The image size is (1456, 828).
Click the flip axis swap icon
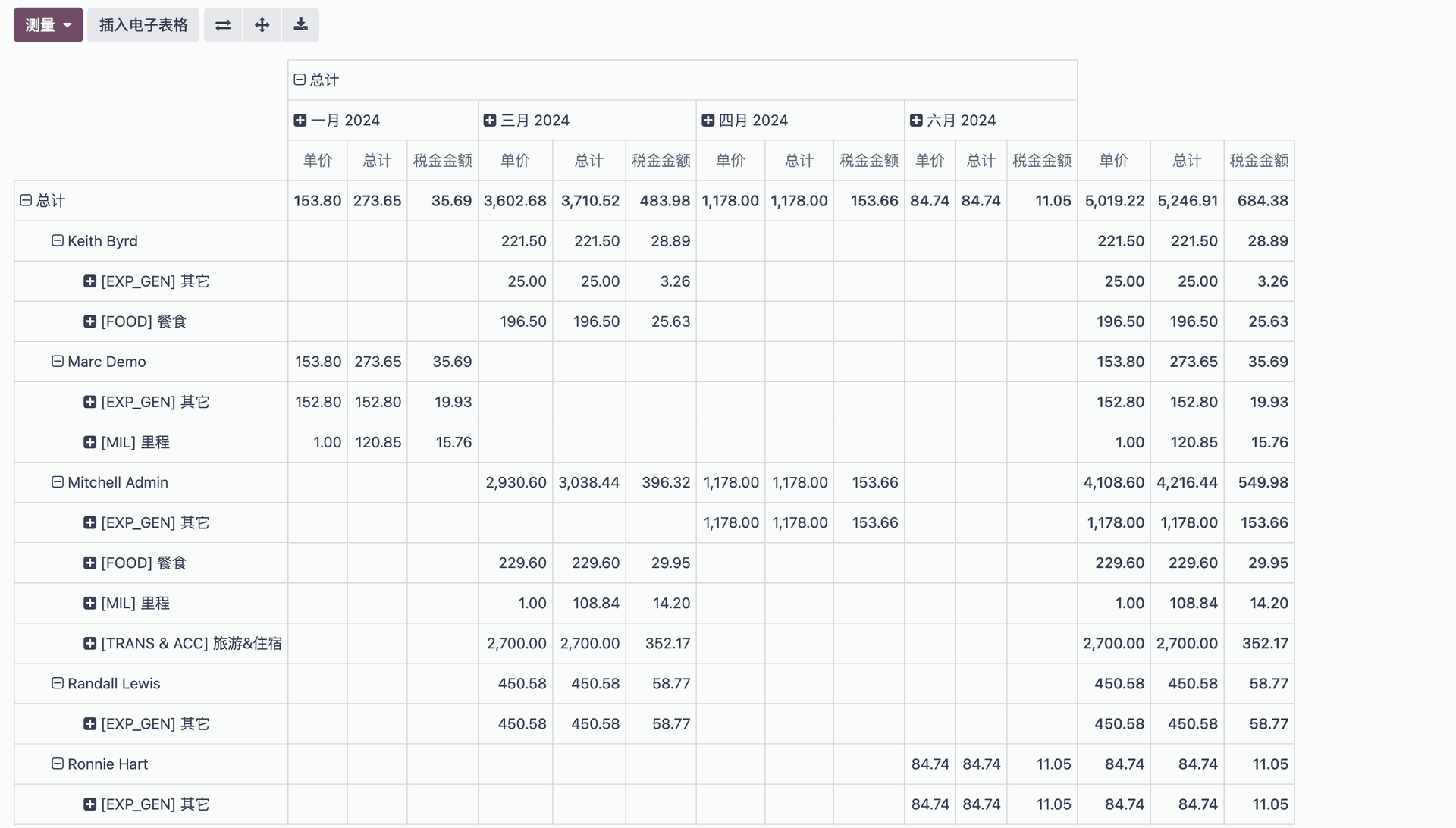pos(223,25)
